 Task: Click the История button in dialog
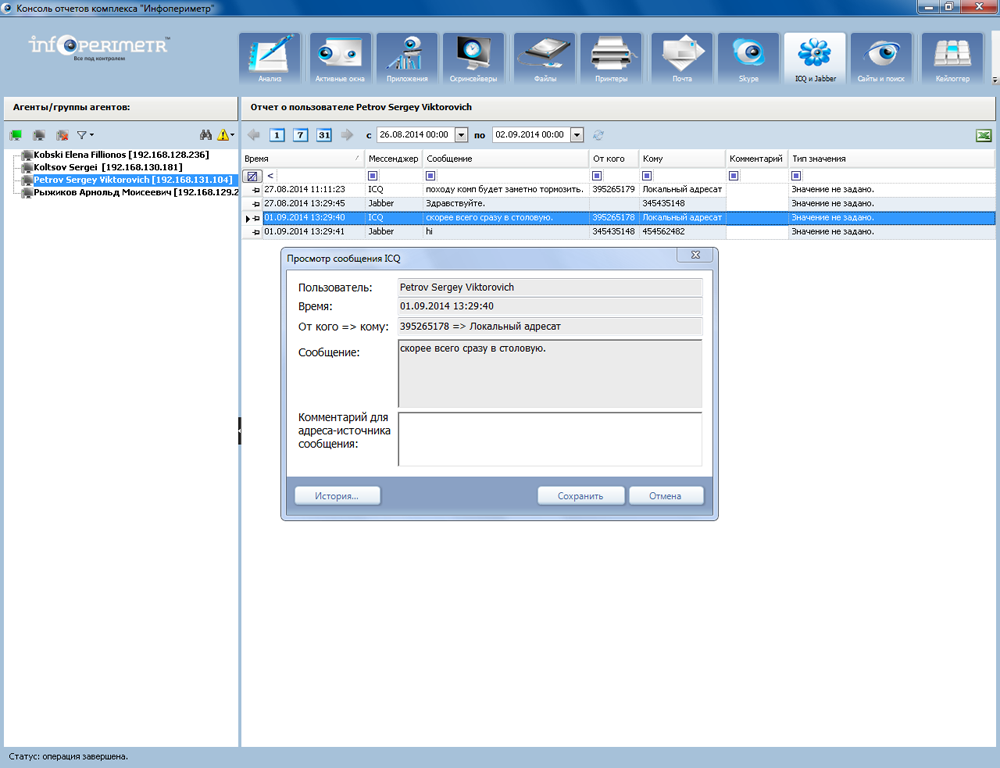coord(338,495)
